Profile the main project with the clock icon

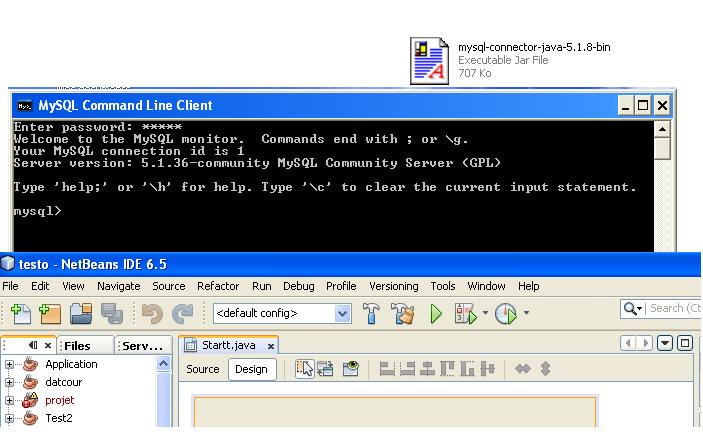pos(506,313)
